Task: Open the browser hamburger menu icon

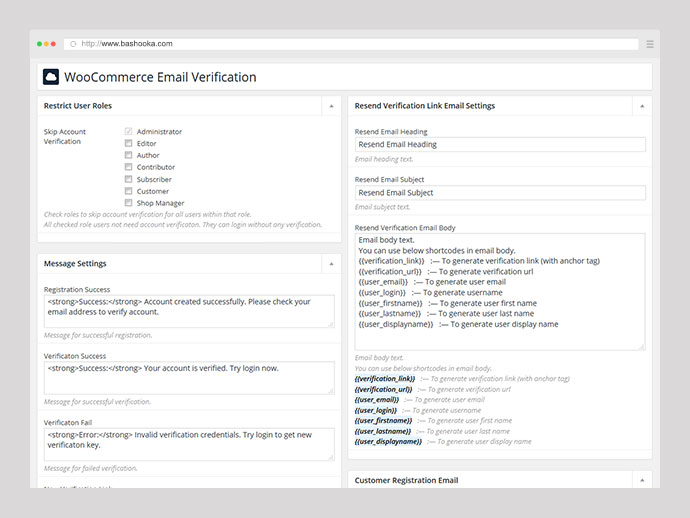Action: coord(650,44)
